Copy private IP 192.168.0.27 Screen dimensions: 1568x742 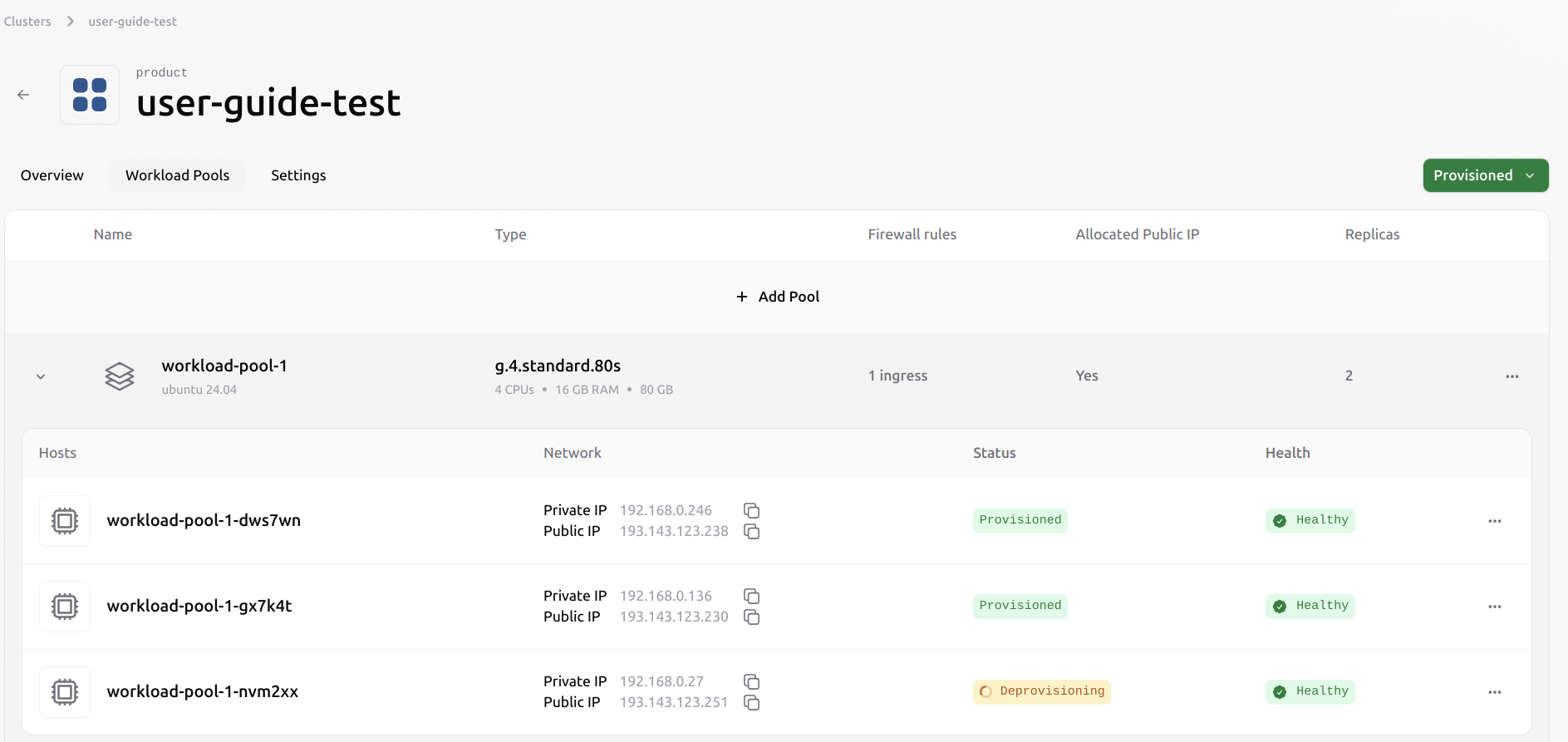coord(752,681)
